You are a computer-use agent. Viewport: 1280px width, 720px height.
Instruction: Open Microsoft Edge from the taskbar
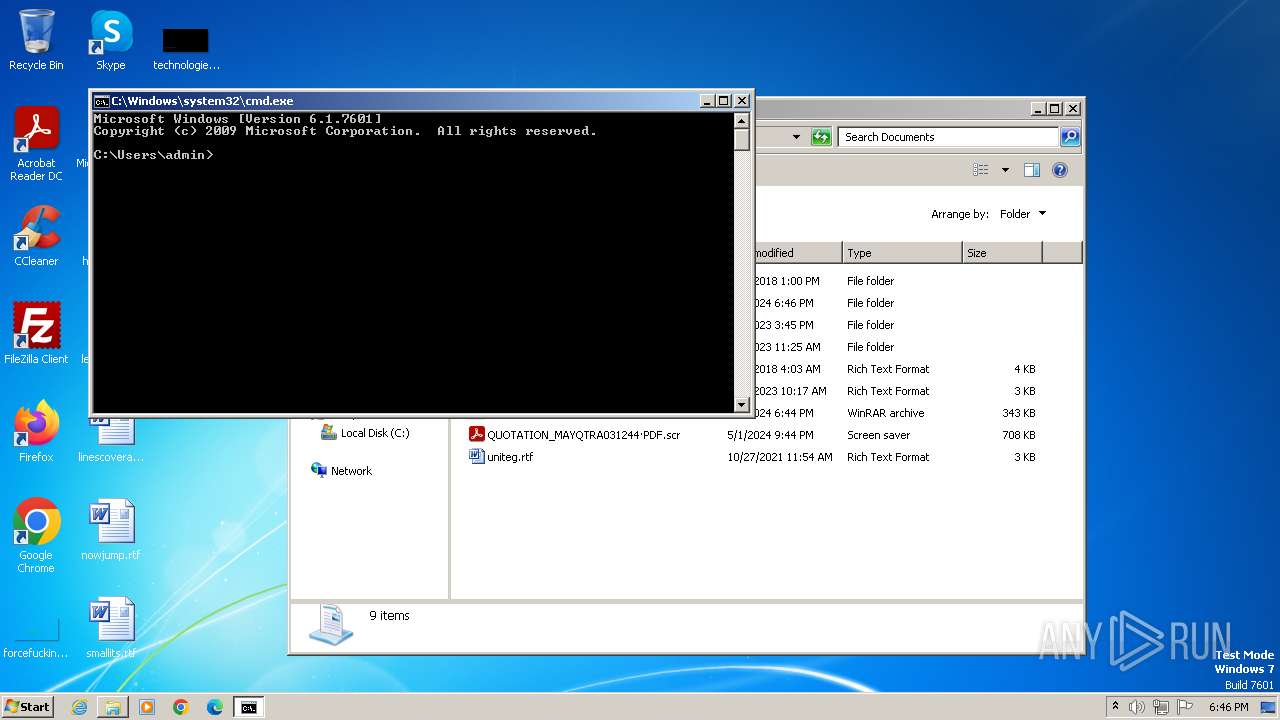point(215,707)
